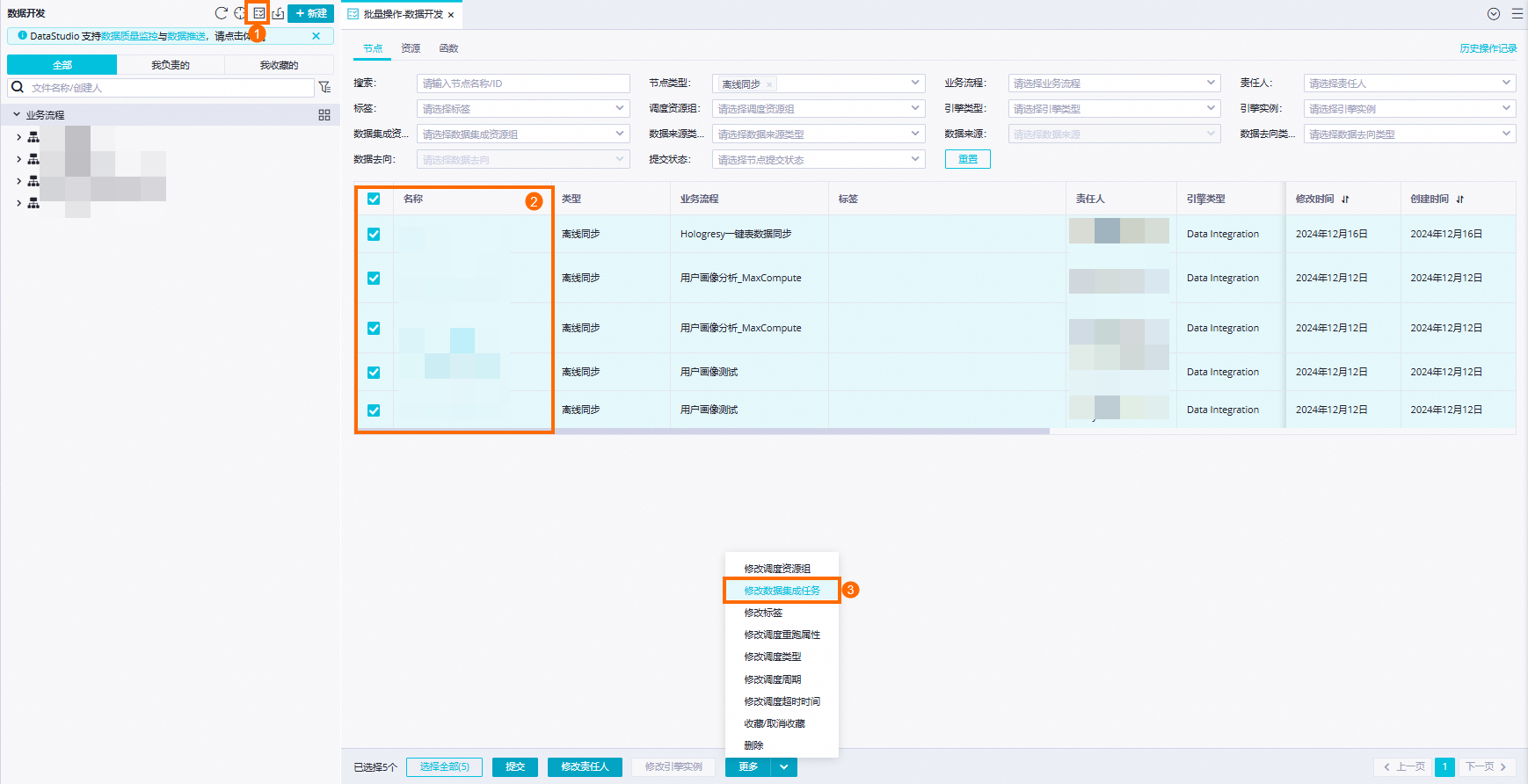The image size is (1528, 784).
Task: Remove the 离线同步 tag from node type filter
Action: click(769, 84)
